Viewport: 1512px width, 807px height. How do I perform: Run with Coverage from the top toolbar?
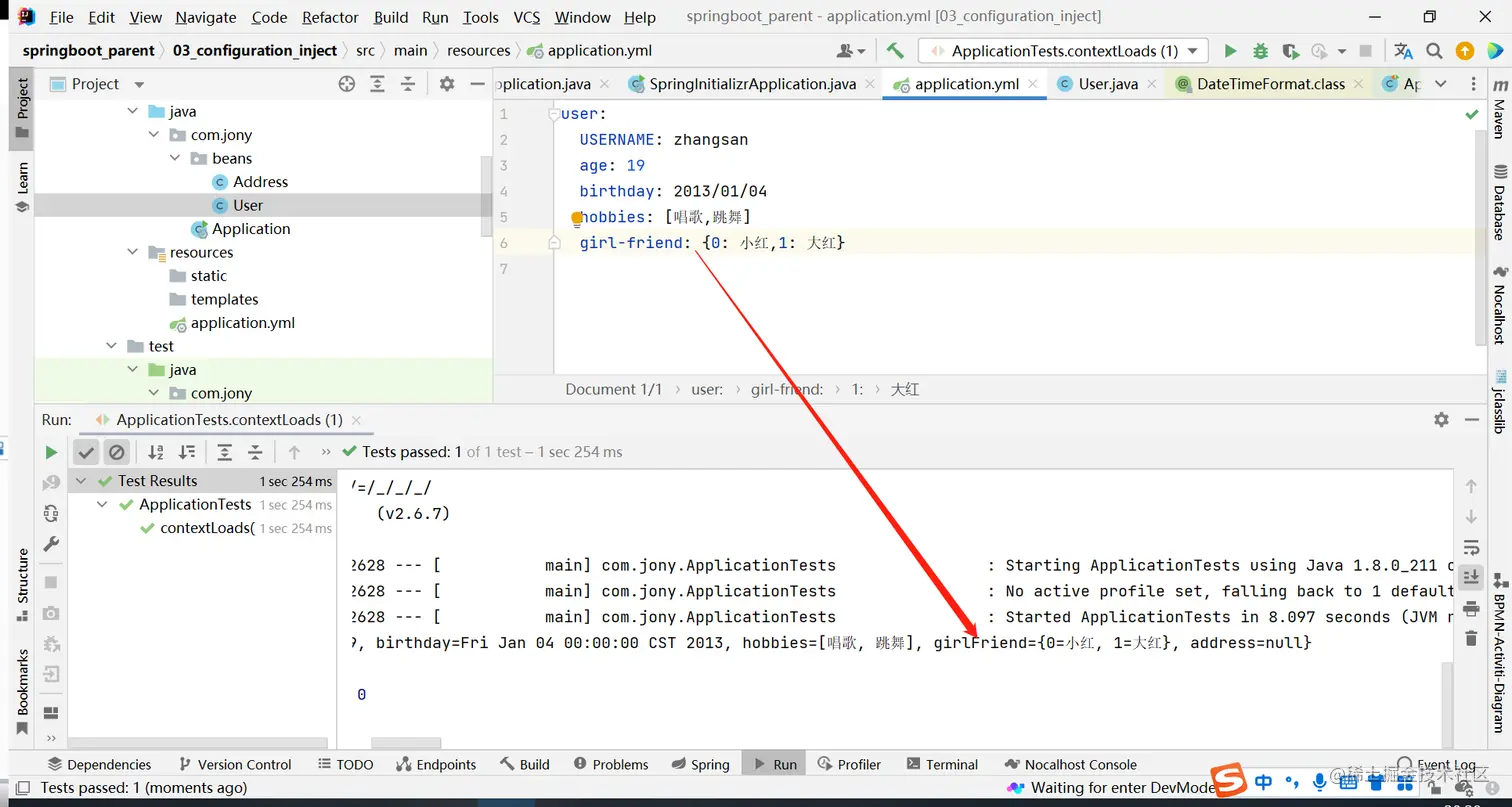pyautogui.click(x=1290, y=51)
